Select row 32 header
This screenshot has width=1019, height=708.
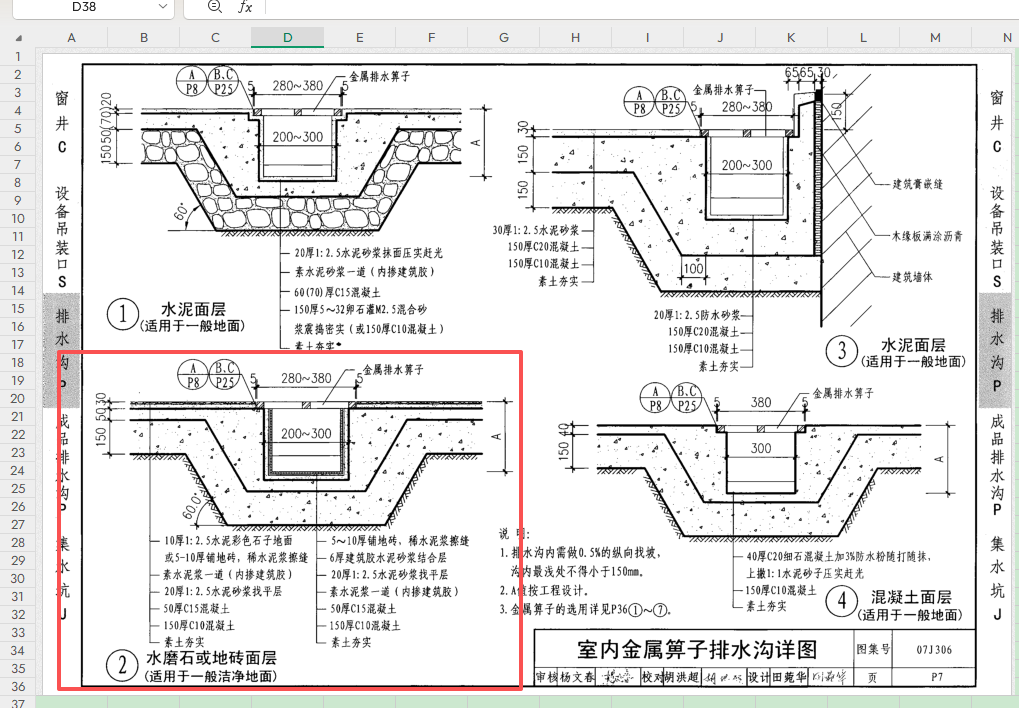click(18, 614)
